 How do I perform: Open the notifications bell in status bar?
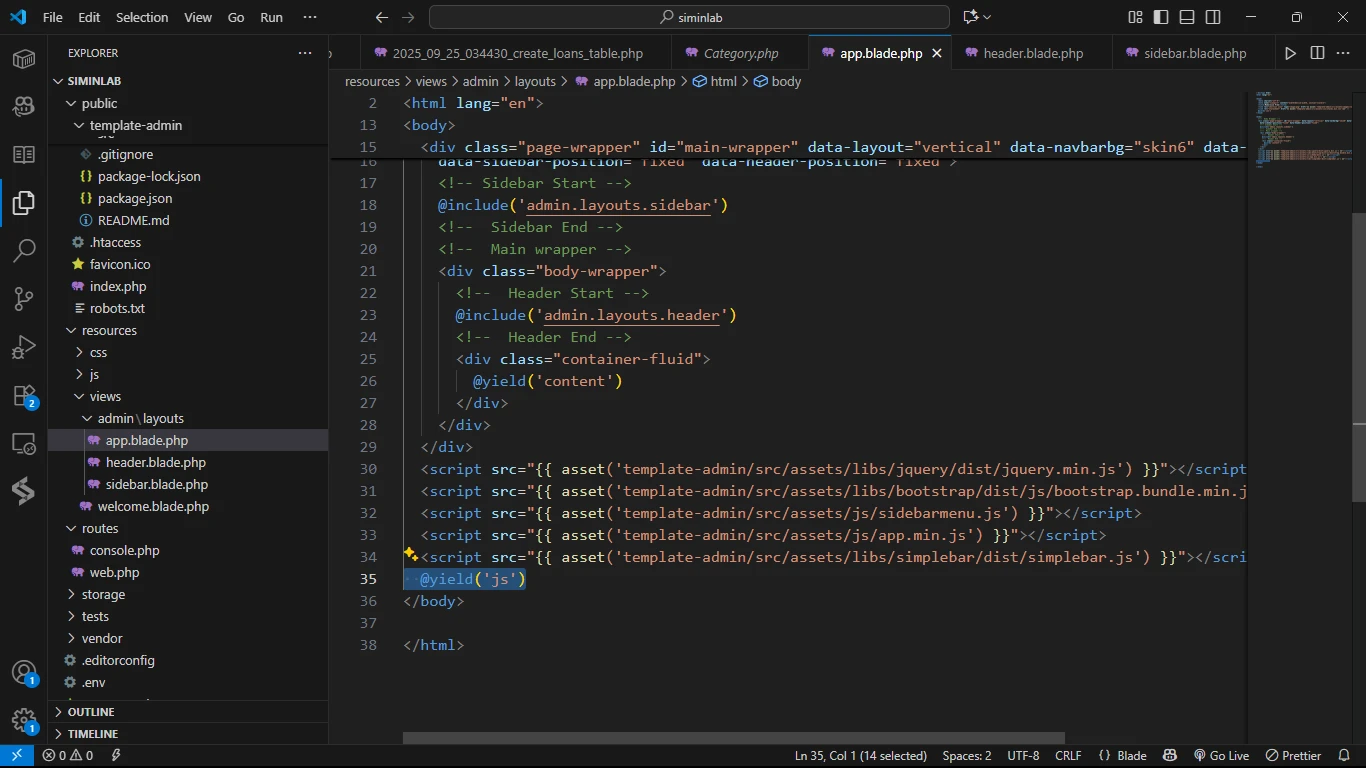[x=1343, y=756]
